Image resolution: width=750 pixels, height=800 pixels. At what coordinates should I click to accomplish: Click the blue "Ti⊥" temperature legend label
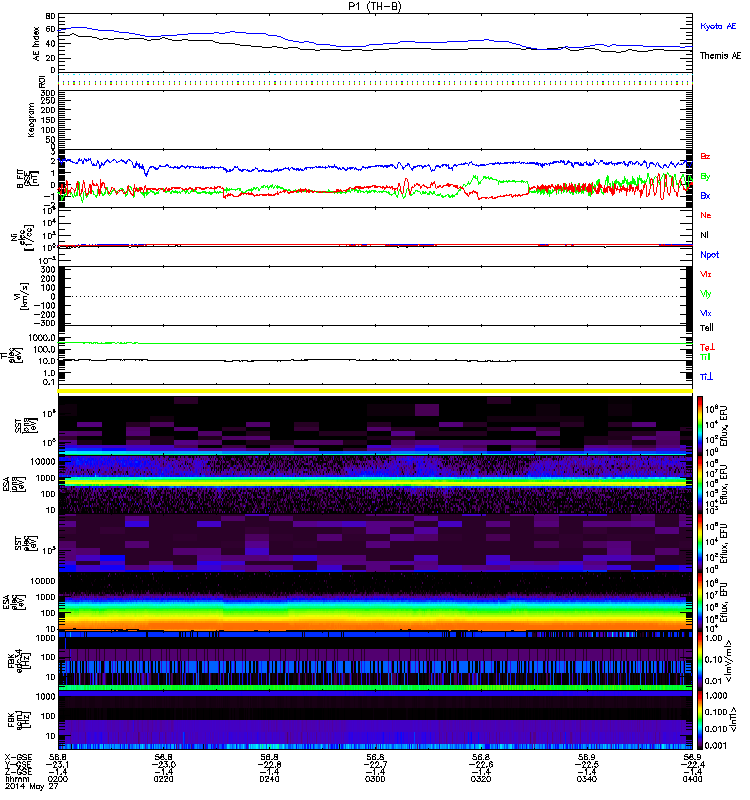tap(706, 377)
